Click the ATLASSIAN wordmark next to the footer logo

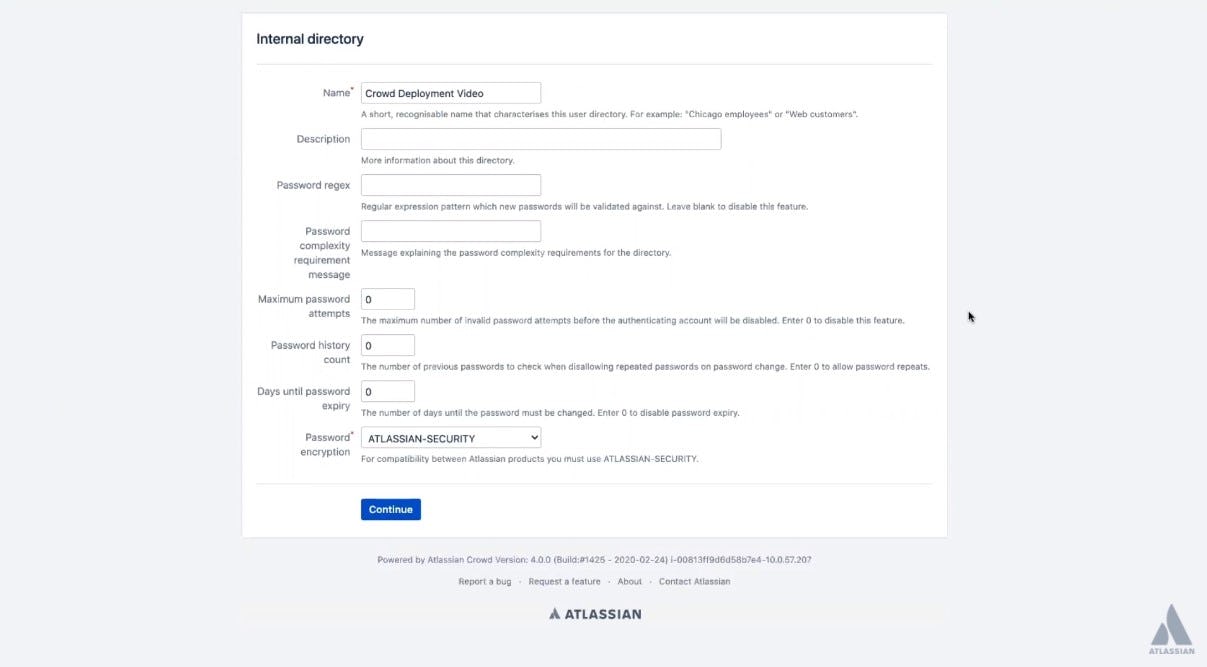[x=601, y=613]
